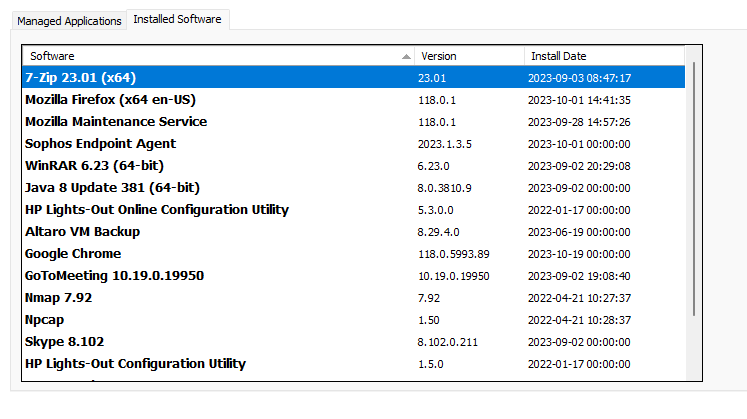747x419 pixels.
Task: Click install date 2023-06-19 00:00:00
Action: (x=579, y=232)
